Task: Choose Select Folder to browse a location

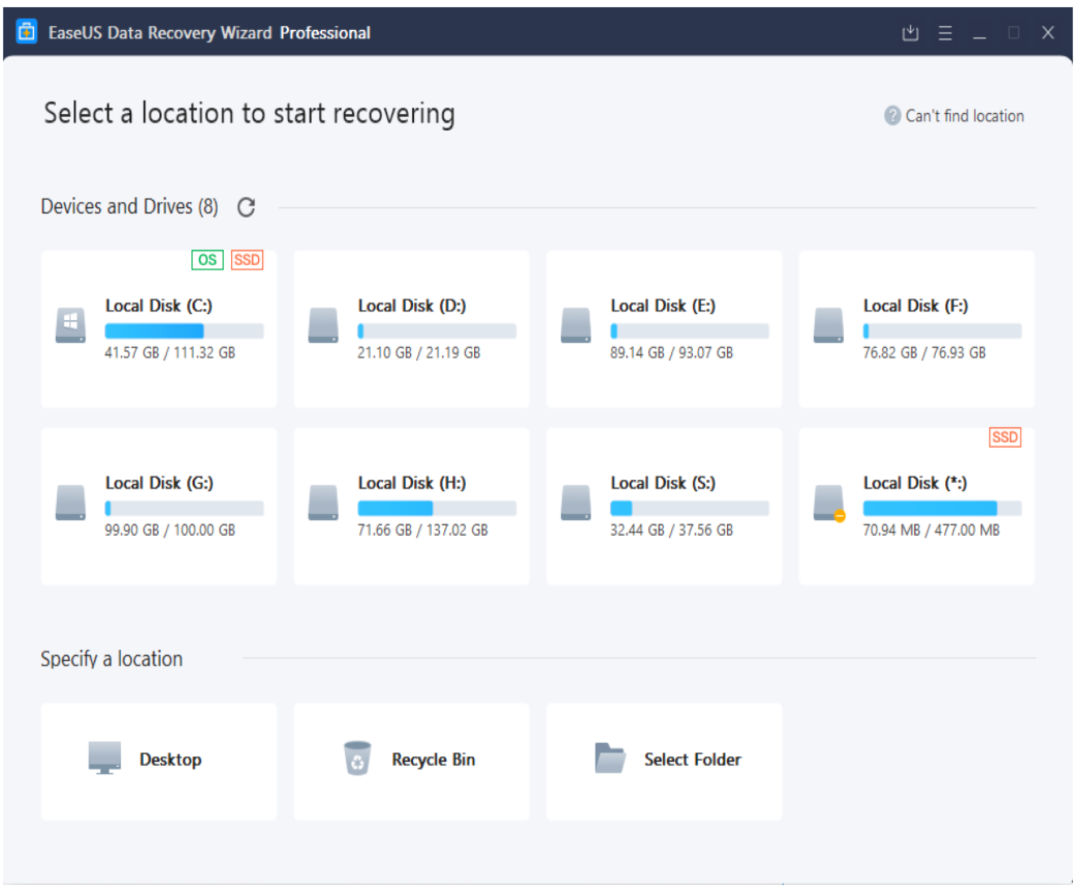Action: tap(664, 761)
